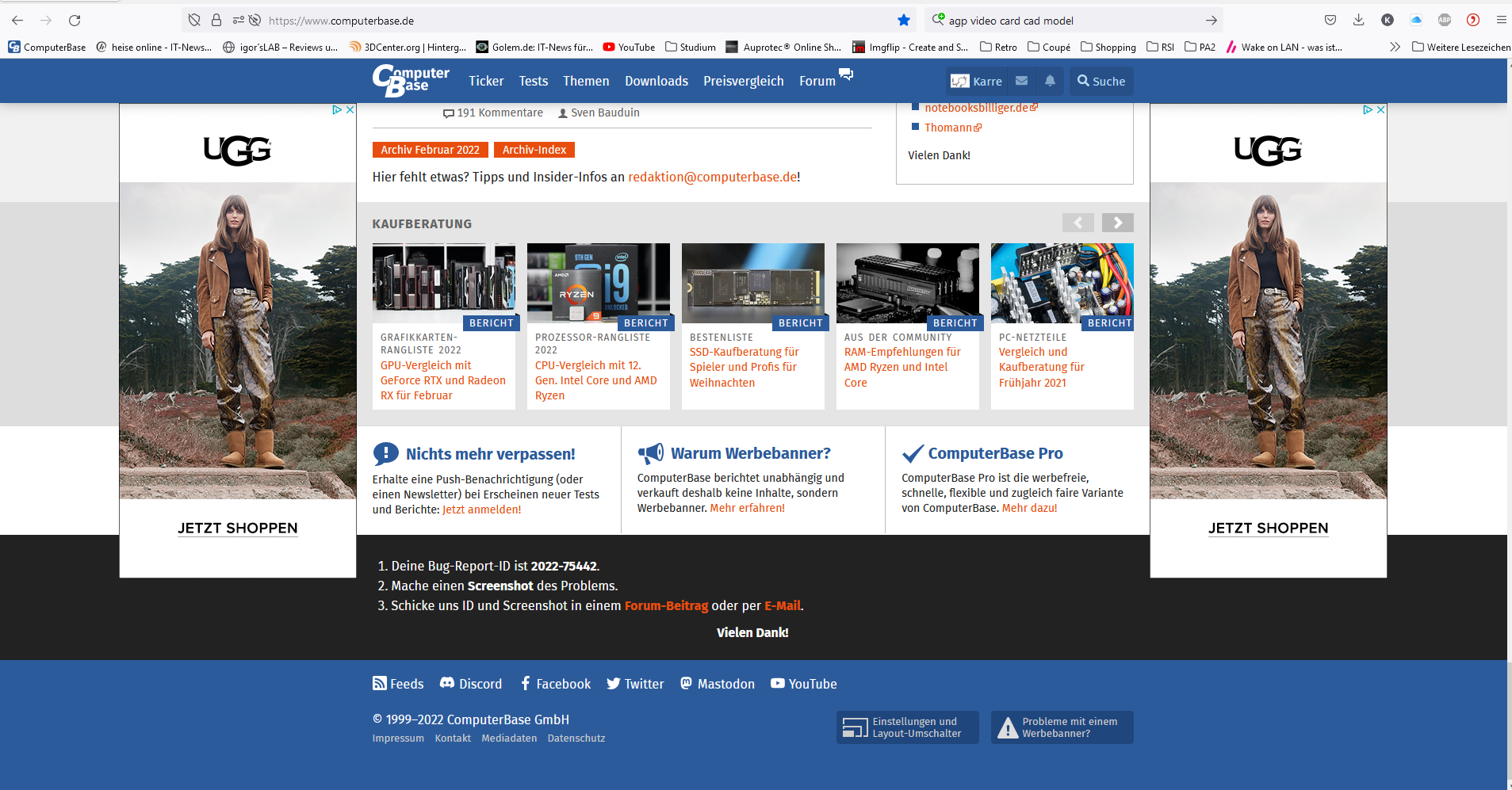Open the Ticker menu item
This screenshot has width=1512, height=790.
486,81
